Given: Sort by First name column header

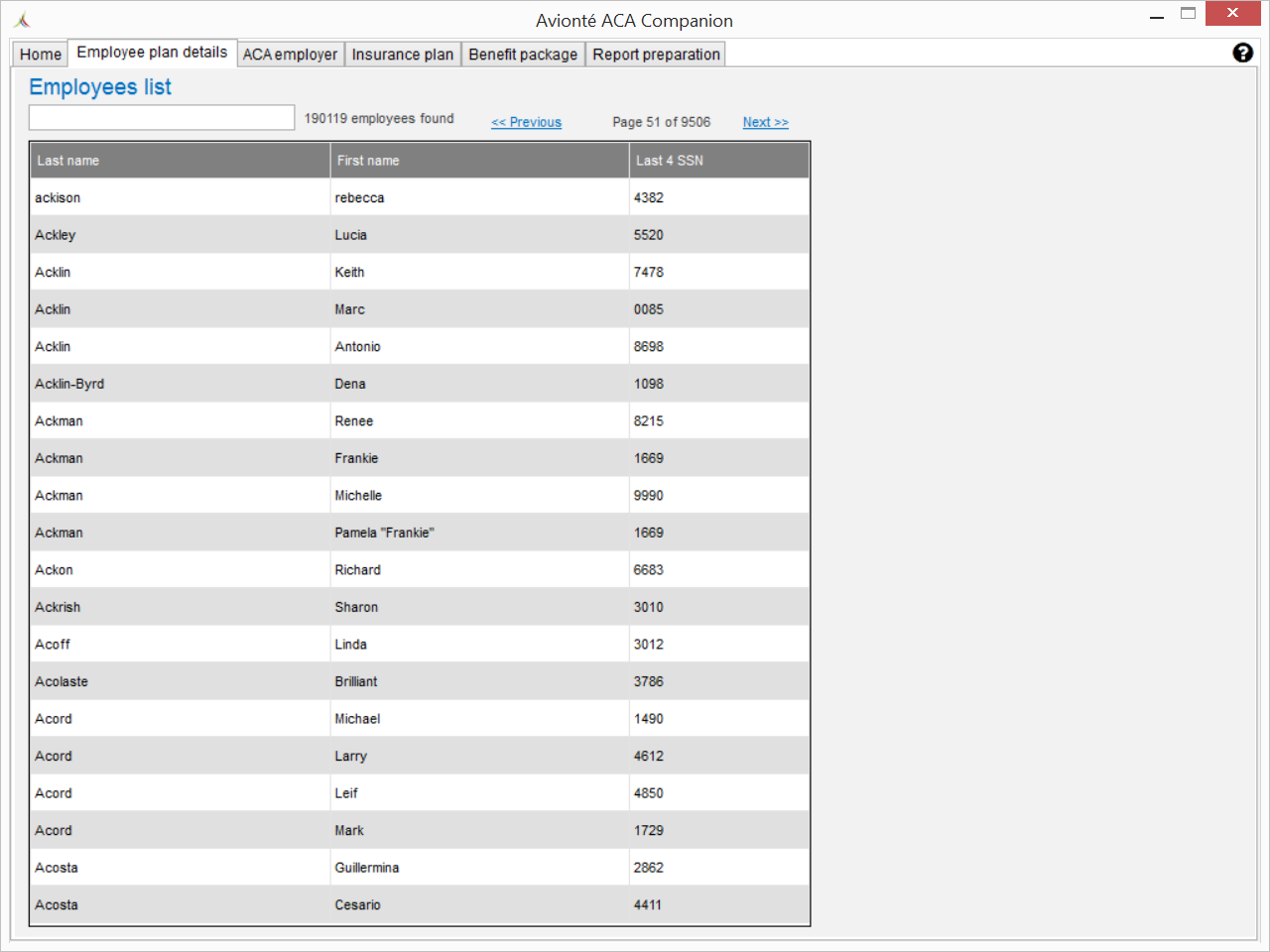Looking at the screenshot, I should [x=480, y=161].
